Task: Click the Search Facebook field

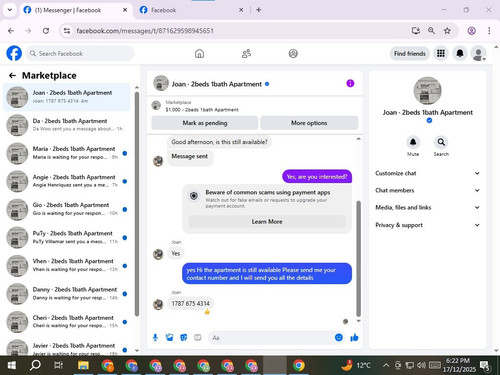Action: (x=80, y=53)
